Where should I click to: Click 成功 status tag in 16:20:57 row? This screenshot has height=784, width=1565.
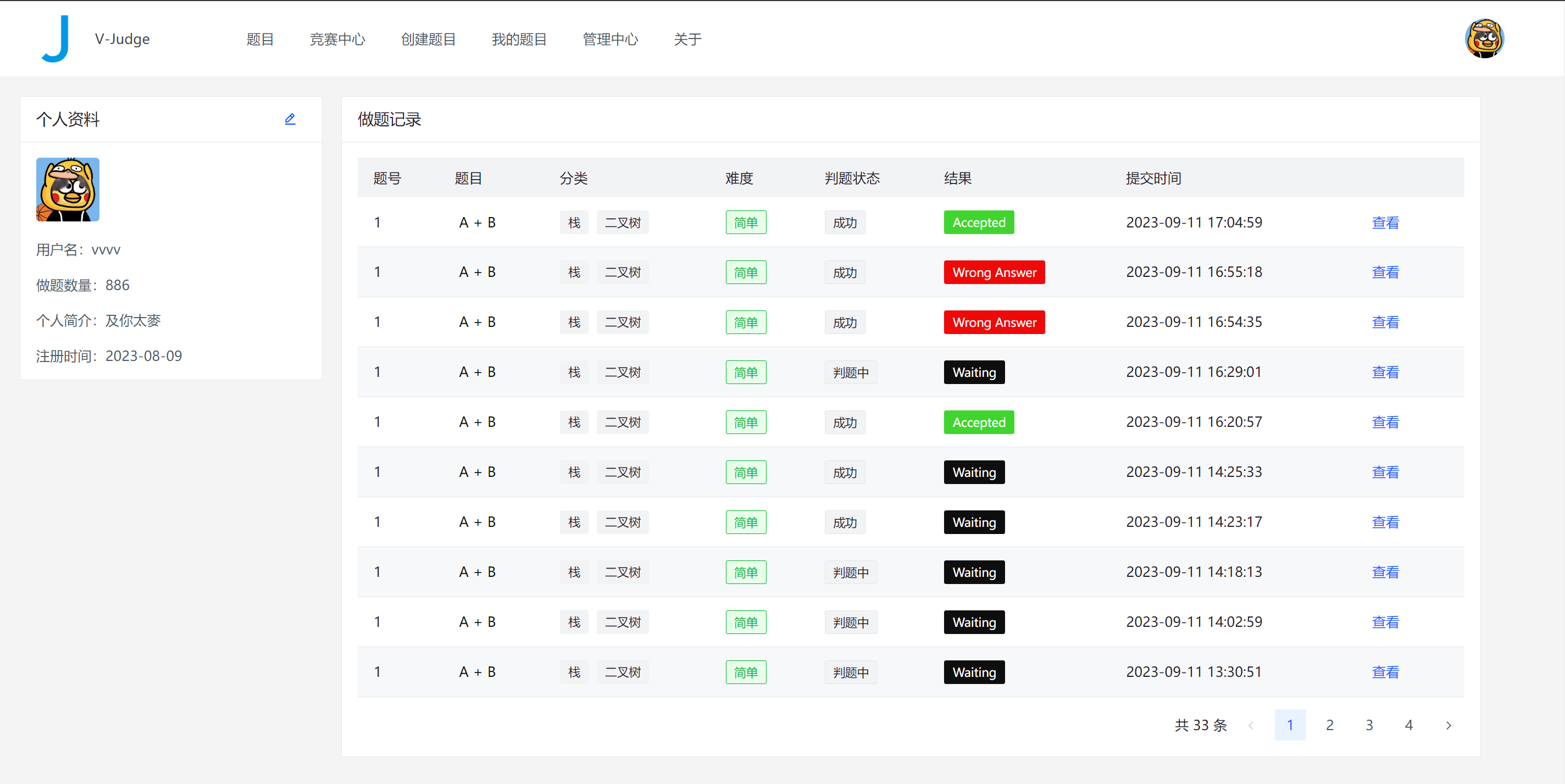[845, 422]
